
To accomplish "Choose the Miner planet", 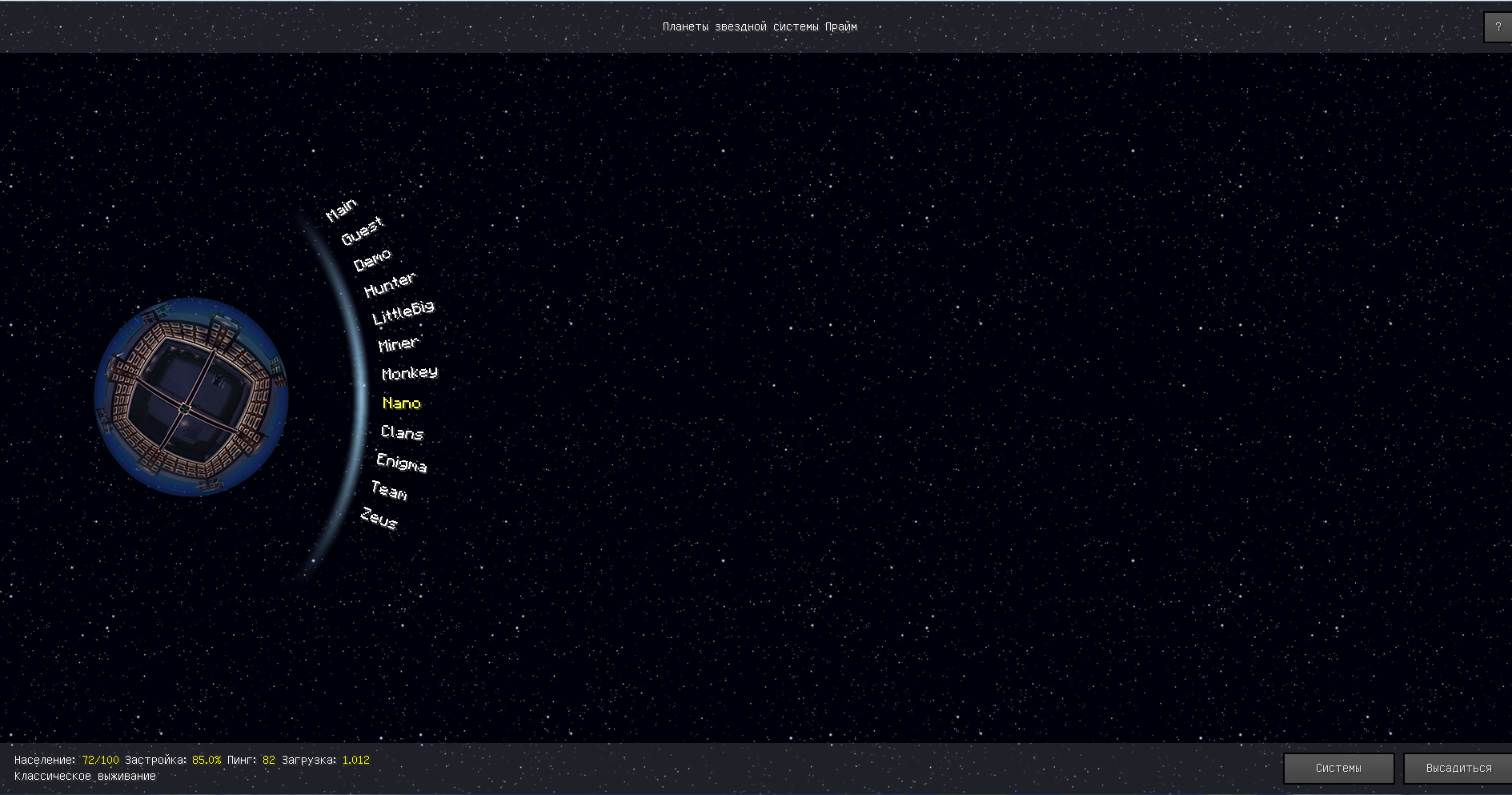I will (399, 344).
